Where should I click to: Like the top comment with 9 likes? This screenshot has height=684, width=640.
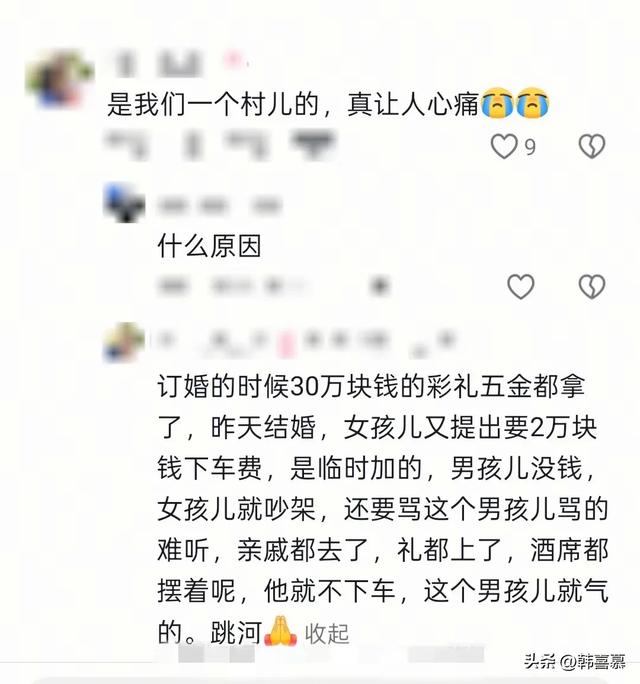(504, 146)
